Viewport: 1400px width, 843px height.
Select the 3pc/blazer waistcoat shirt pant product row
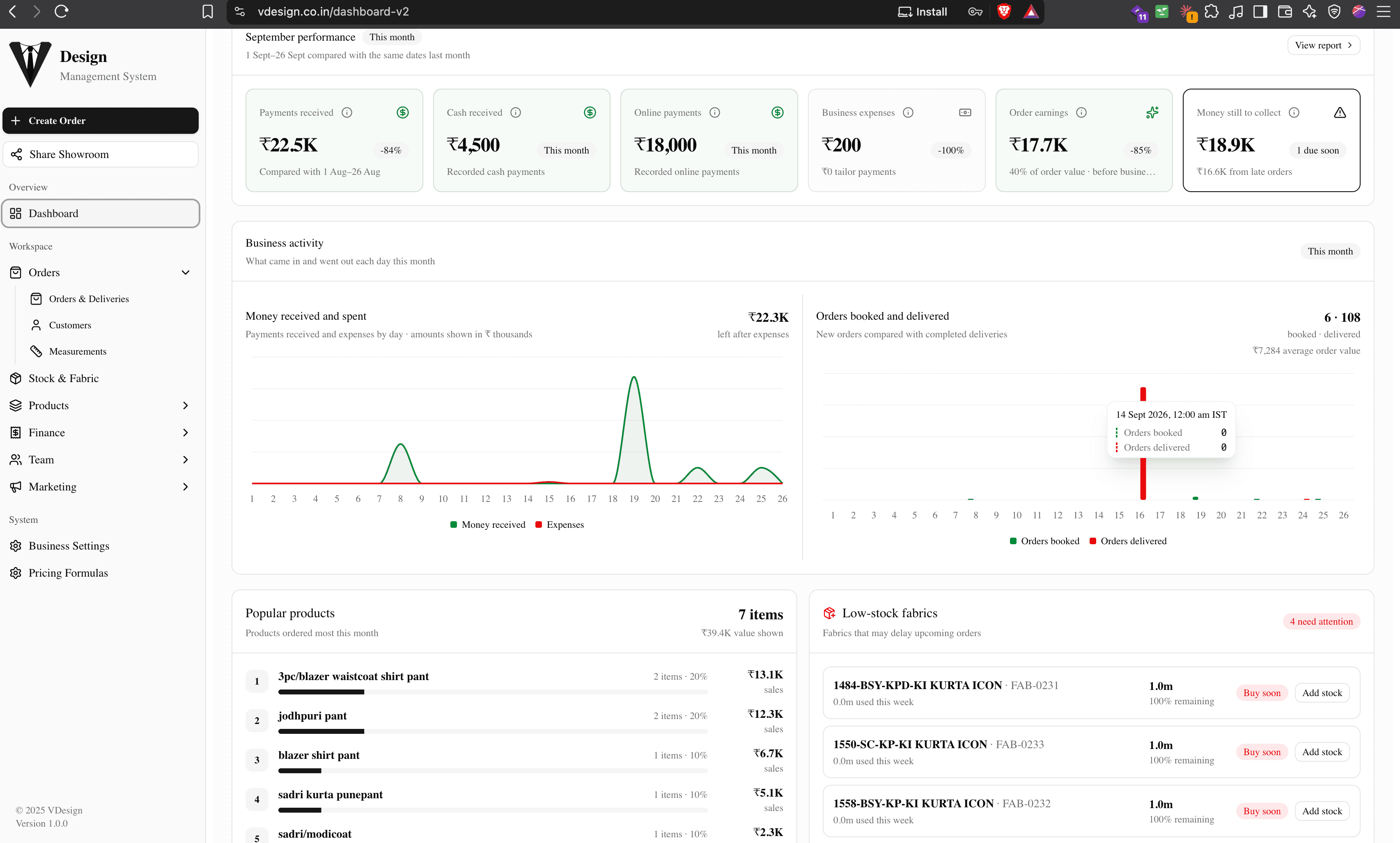pos(514,681)
